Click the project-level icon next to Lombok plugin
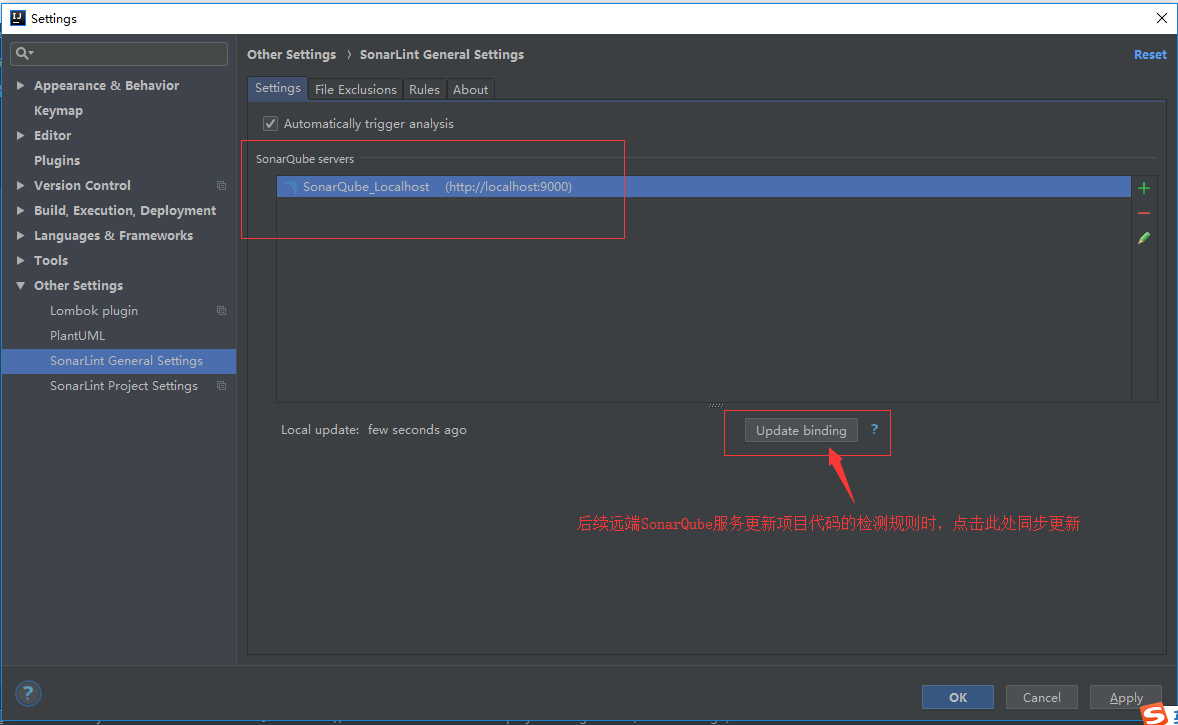This screenshot has height=725, width=1178. pyautogui.click(x=221, y=310)
